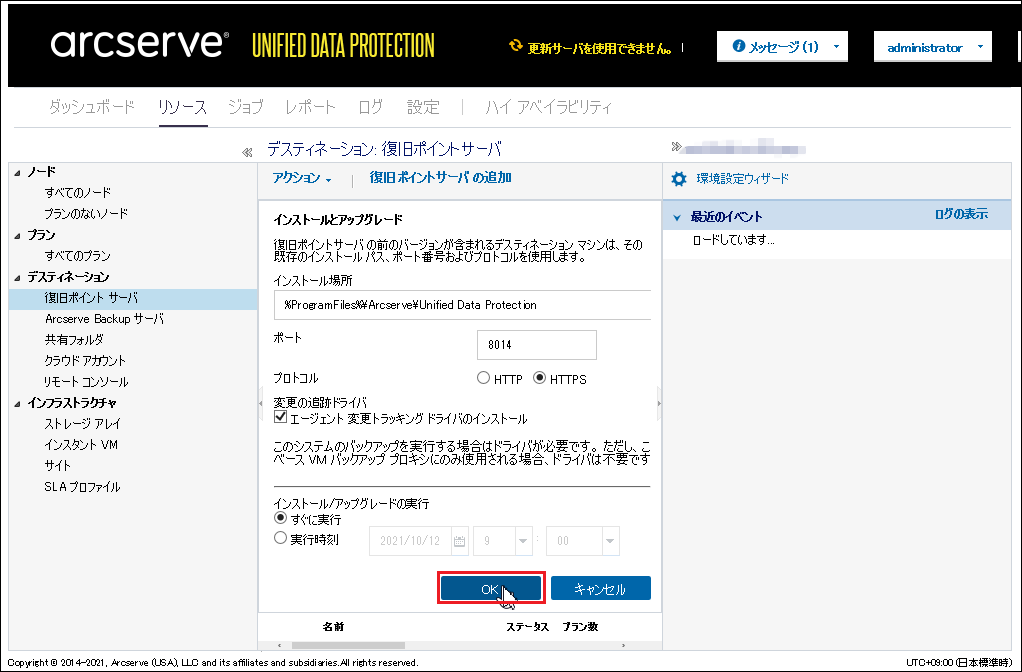The image size is (1022, 672).
Task: Collapse the プラン tree group
Action: (18, 236)
